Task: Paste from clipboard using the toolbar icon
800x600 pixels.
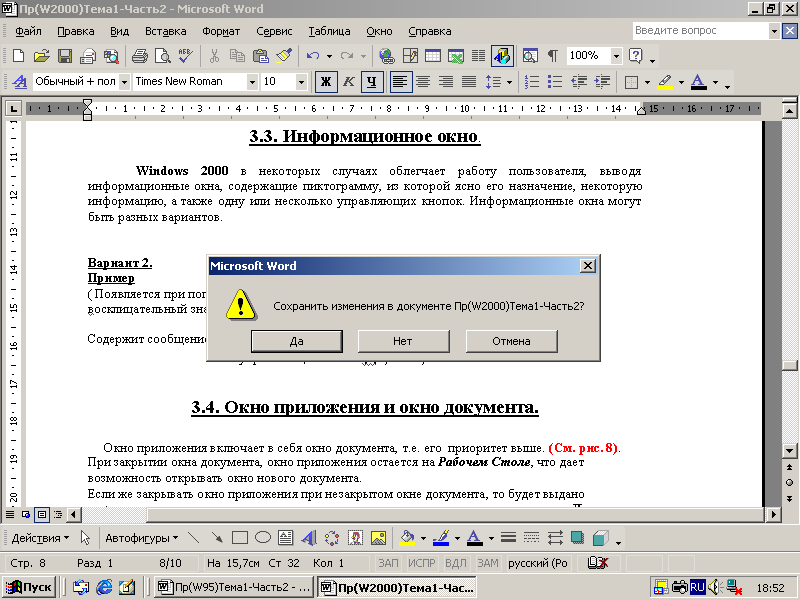Action: coord(260,56)
